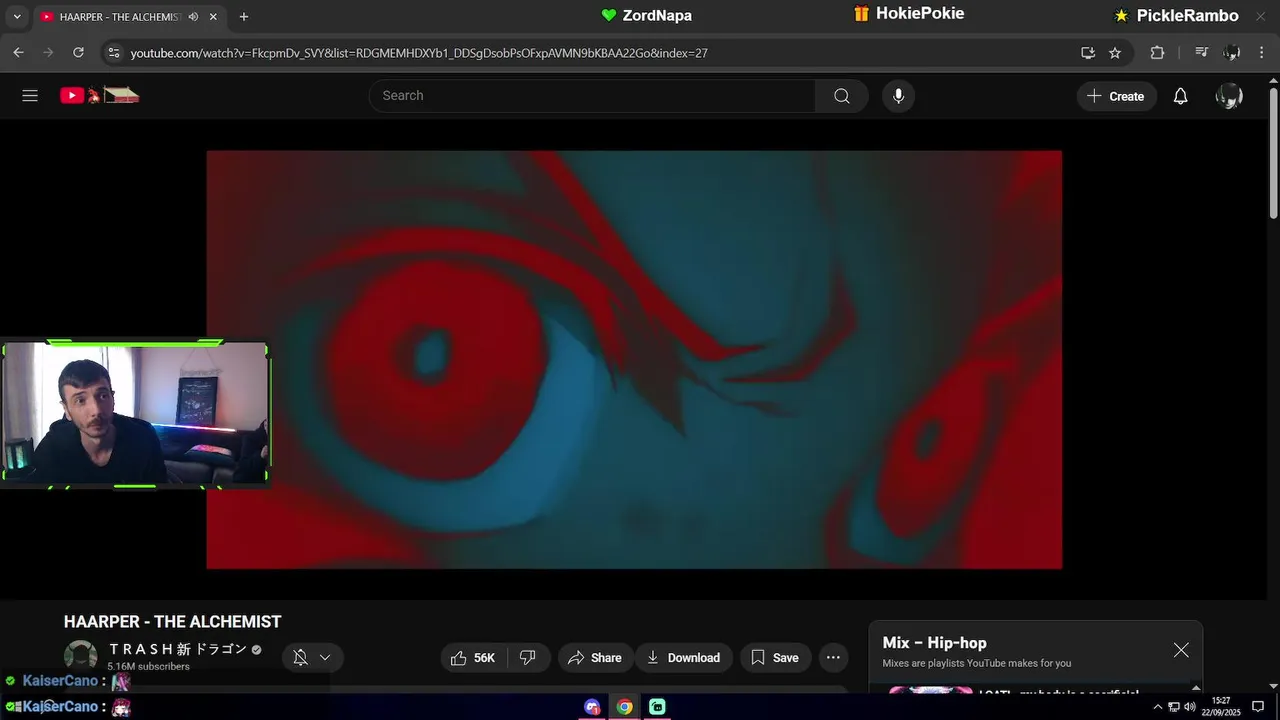This screenshot has width=1280, height=720.
Task: Open the purple round app in the taskbar
Action: 592,707
